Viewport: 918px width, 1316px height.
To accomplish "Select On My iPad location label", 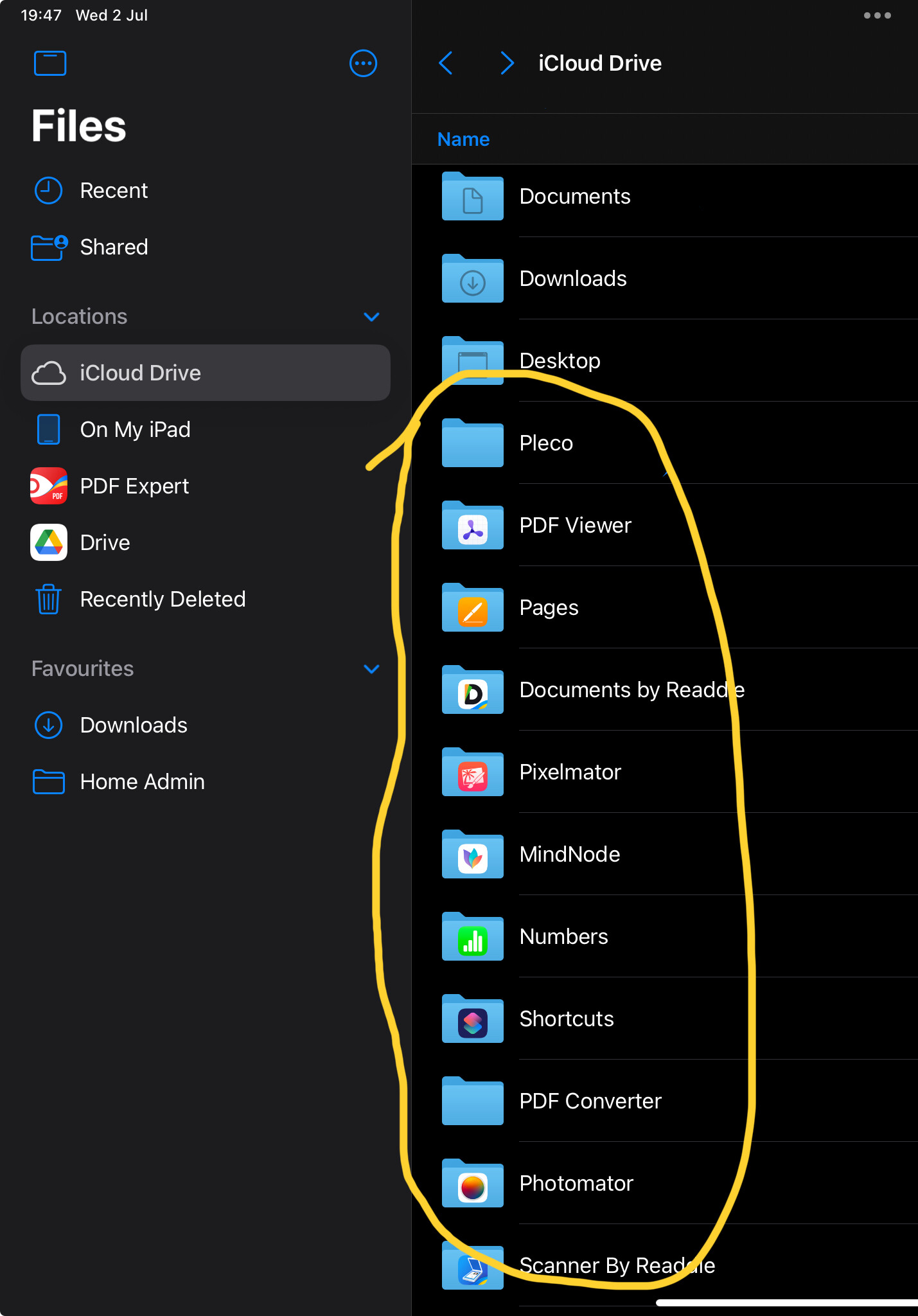I will [x=135, y=430].
